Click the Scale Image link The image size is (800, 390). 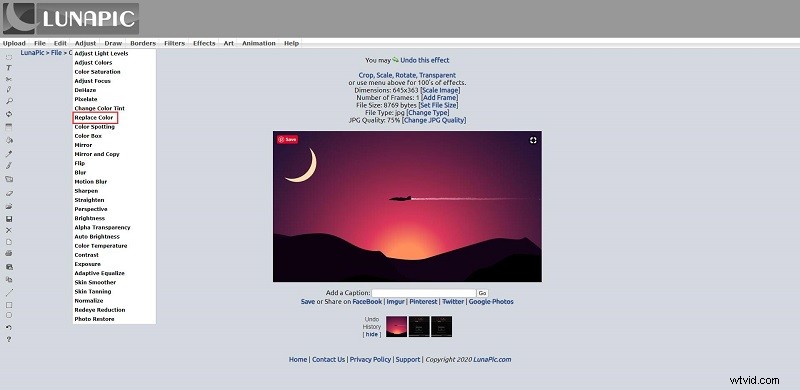[440, 90]
